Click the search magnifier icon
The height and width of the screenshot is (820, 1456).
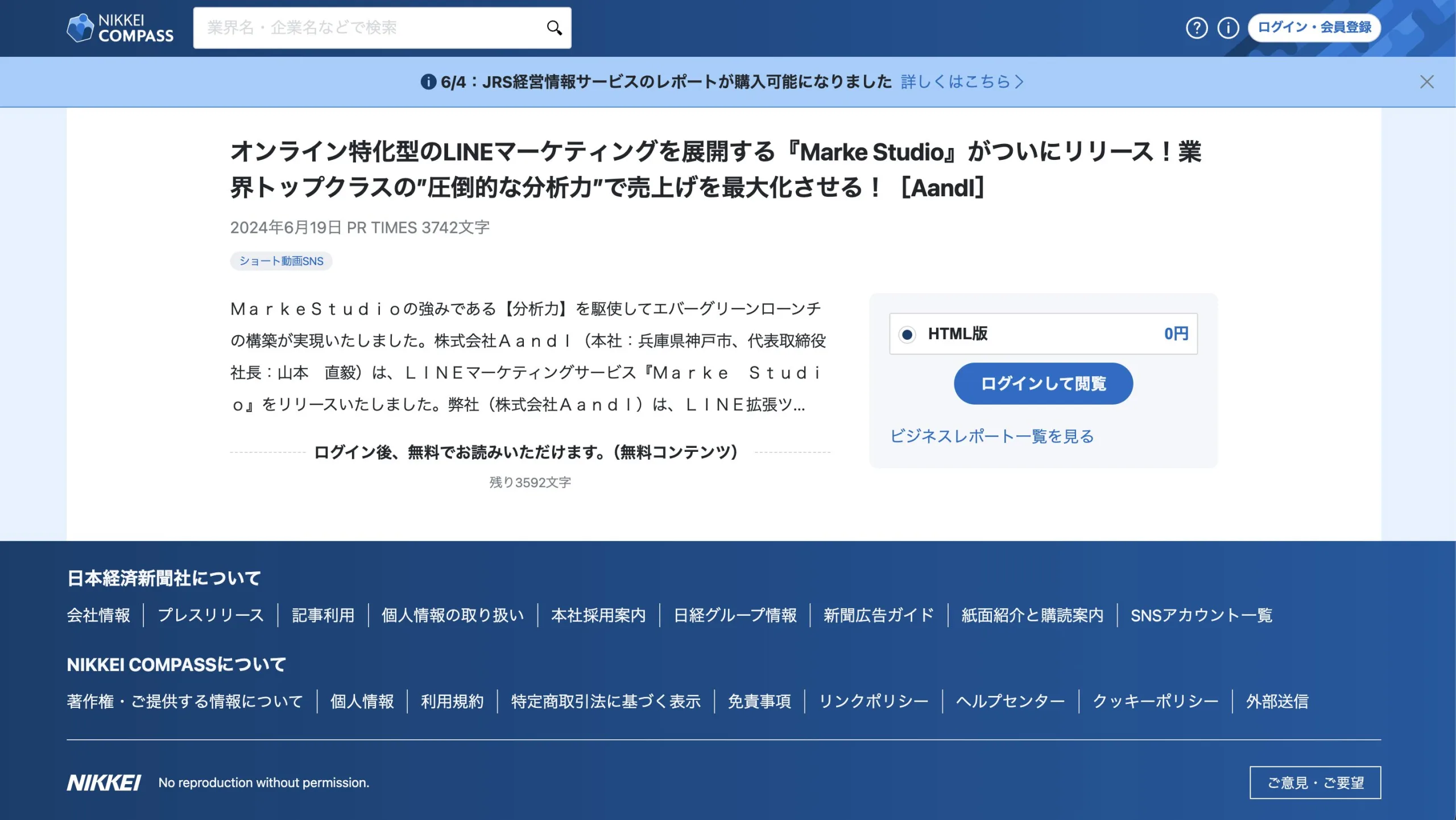[554, 28]
